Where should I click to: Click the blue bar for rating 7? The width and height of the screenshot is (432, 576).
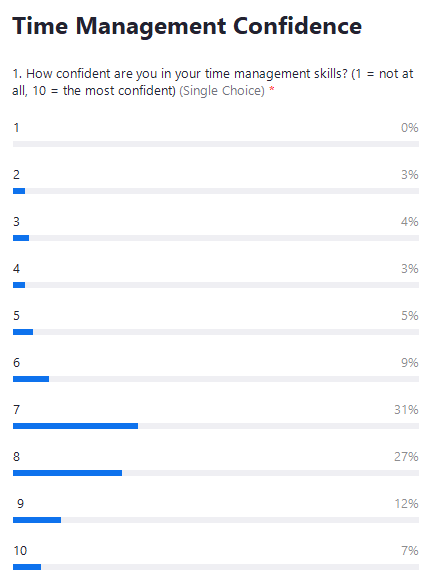tap(76, 426)
